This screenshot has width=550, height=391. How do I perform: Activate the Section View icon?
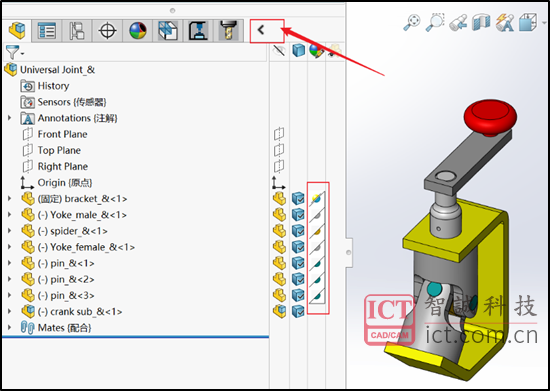pos(481,22)
